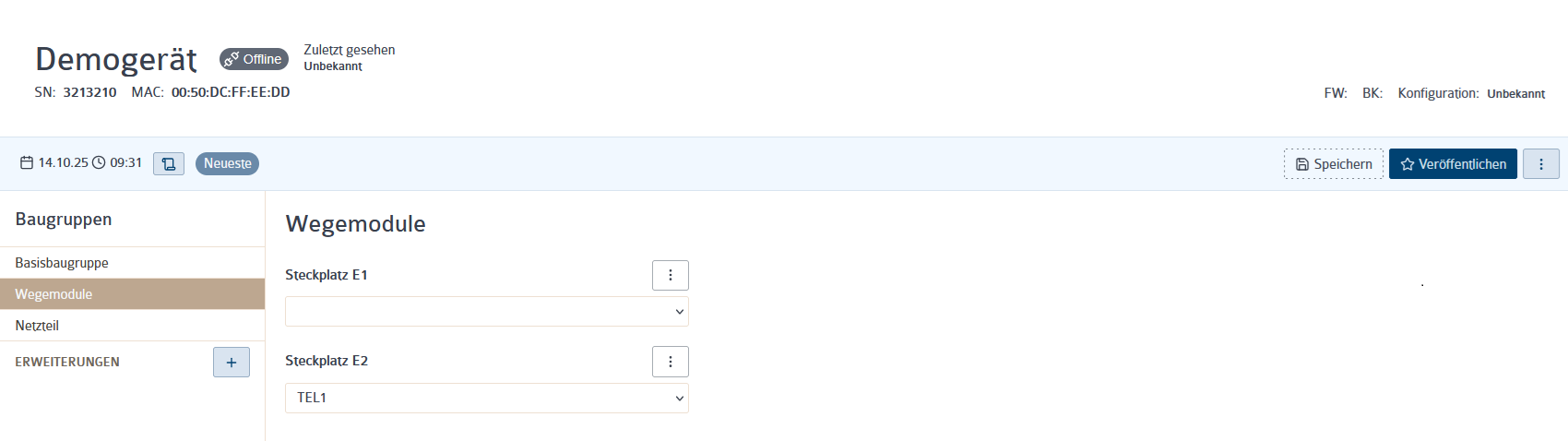Click the Neueste version tag
The height and width of the screenshot is (441, 1568).
pyautogui.click(x=227, y=163)
